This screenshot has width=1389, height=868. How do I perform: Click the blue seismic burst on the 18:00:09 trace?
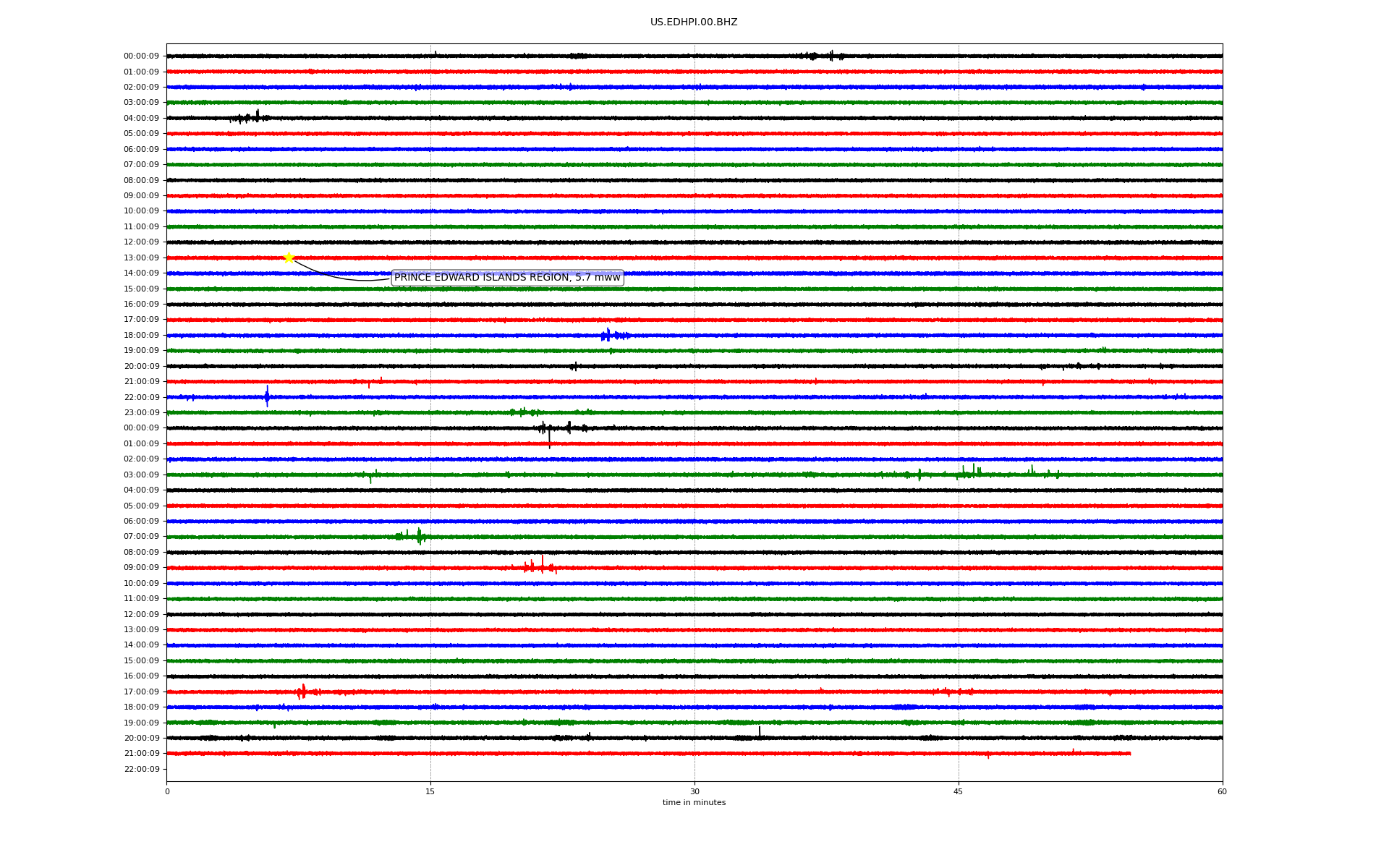[x=608, y=335]
